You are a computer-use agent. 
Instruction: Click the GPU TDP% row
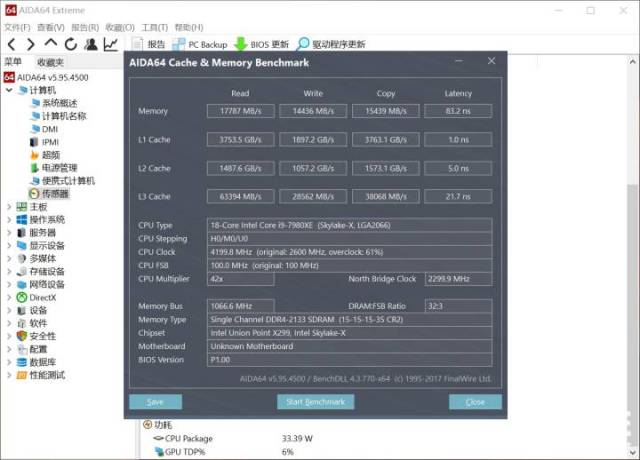[224, 452]
